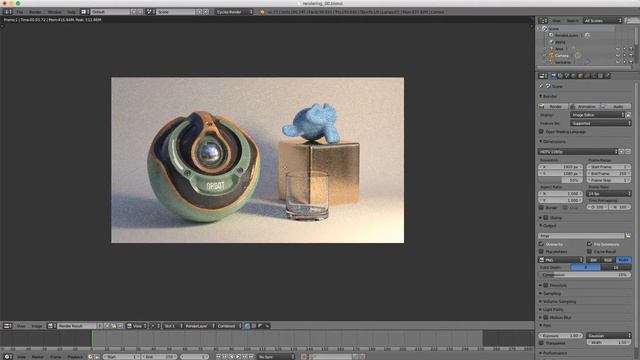Image resolution: width=640 pixels, height=360 pixels.
Task: Collapse the Dimensions panel
Action: point(553,141)
